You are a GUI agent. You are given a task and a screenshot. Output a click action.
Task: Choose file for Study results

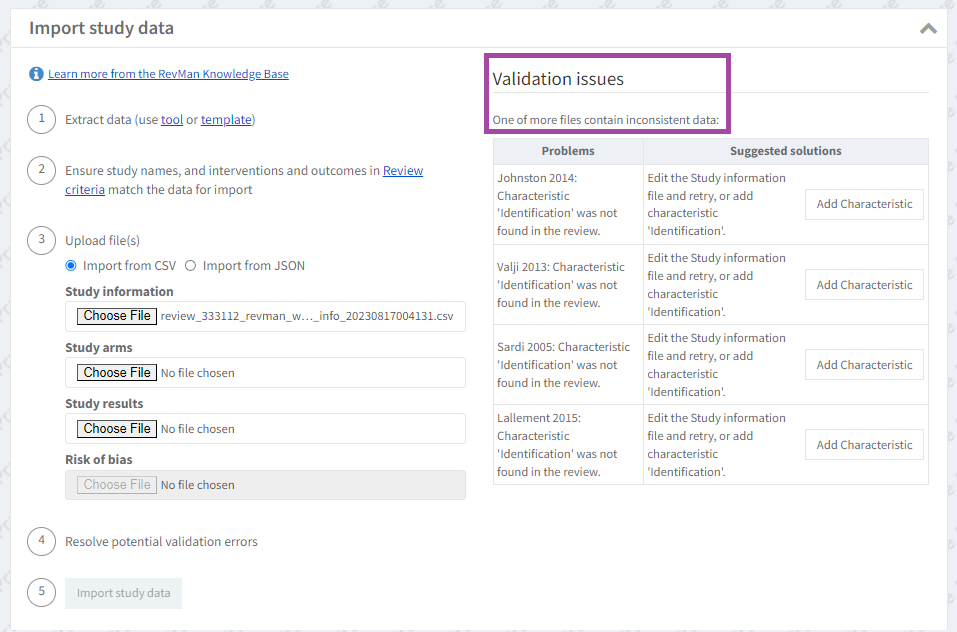click(117, 429)
